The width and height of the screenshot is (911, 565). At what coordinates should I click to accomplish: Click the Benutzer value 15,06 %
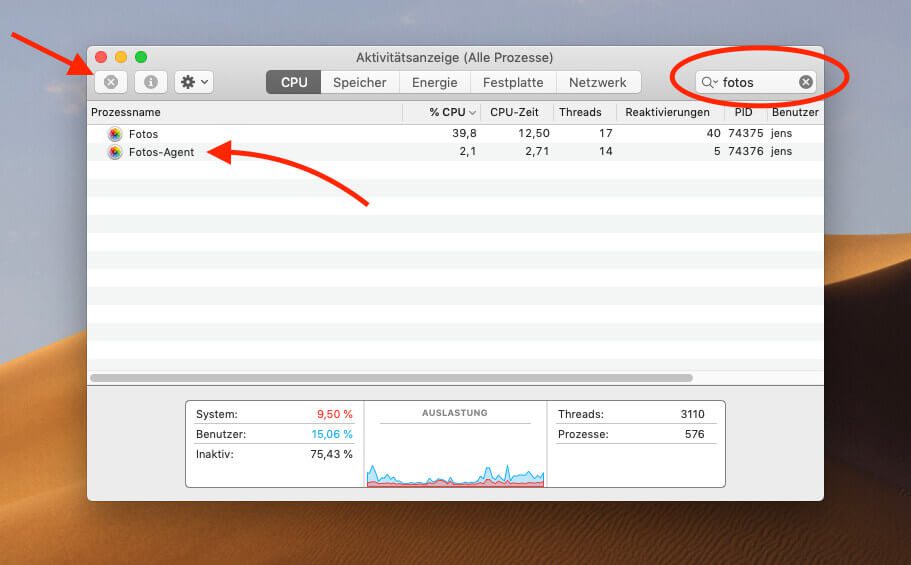click(x=332, y=434)
